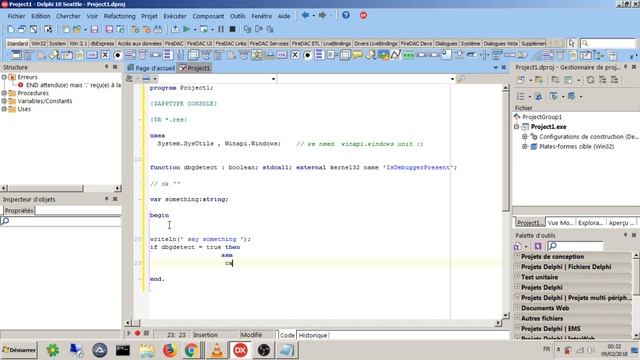Click Démarrer start button

(x=19, y=350)
